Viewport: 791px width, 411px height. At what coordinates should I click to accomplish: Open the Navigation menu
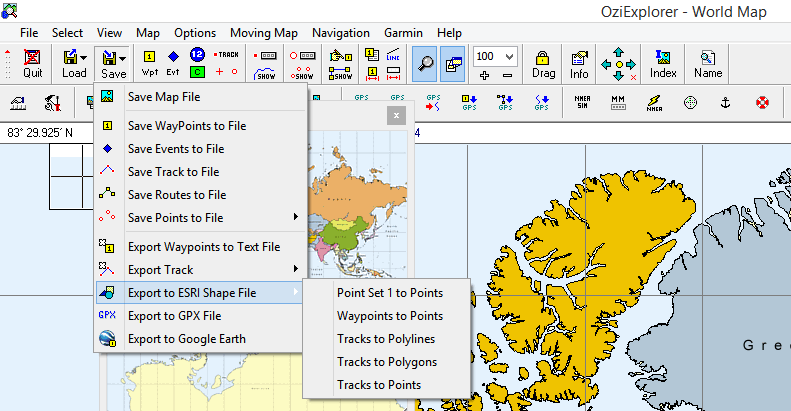point(341,33)
